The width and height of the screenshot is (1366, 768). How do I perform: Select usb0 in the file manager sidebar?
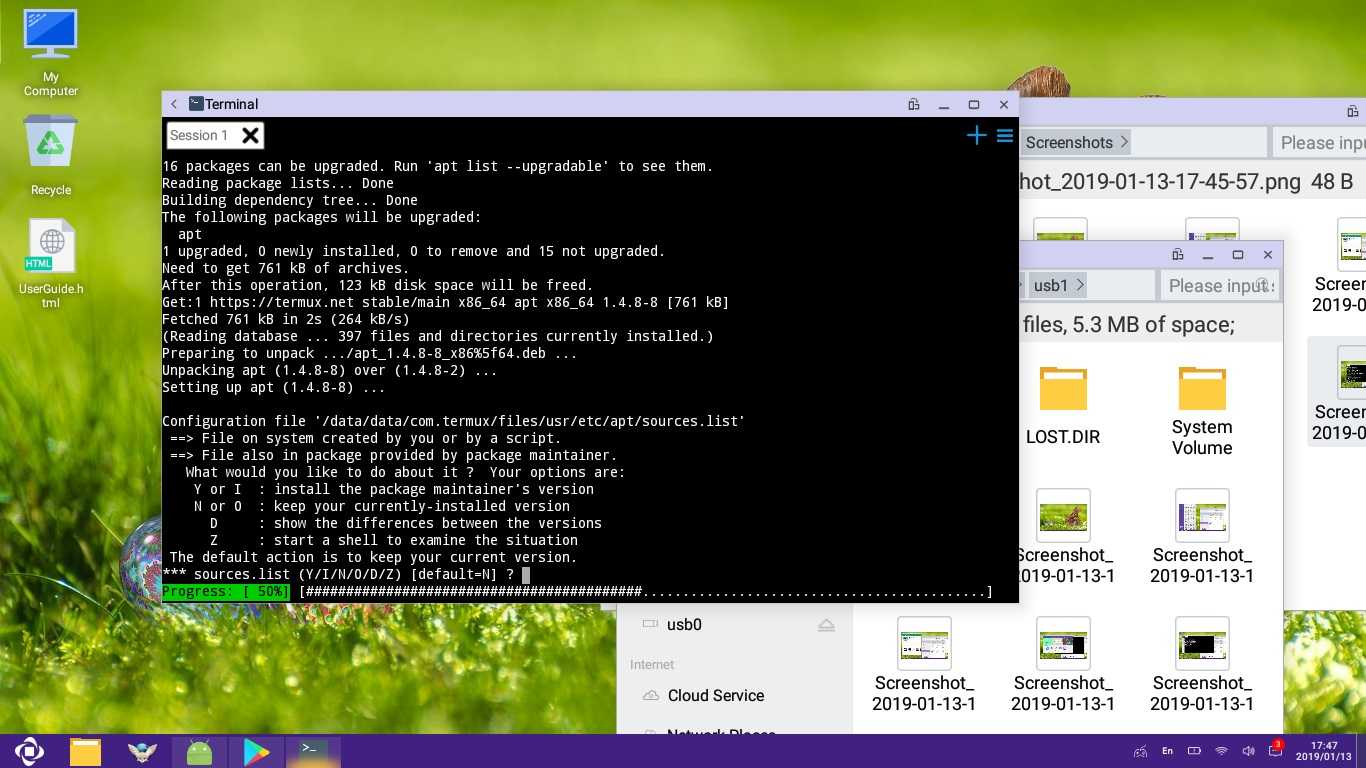684,624
